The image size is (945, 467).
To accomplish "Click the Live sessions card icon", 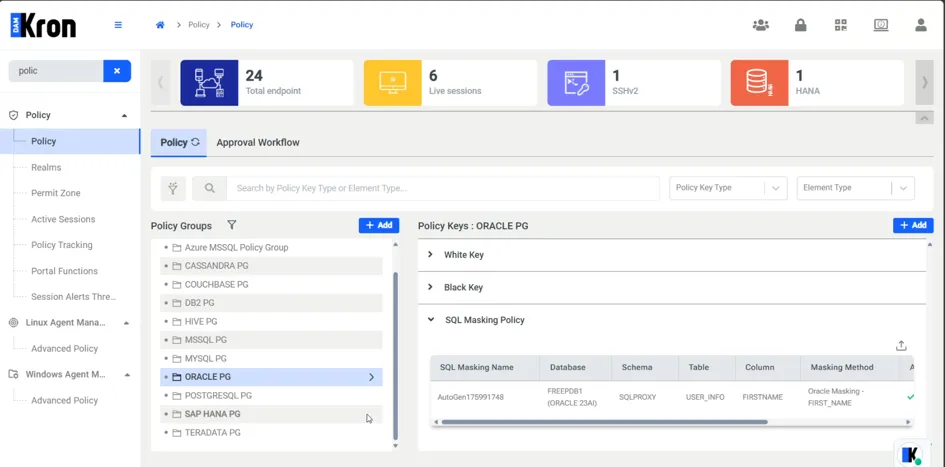I will click(392, 83).
